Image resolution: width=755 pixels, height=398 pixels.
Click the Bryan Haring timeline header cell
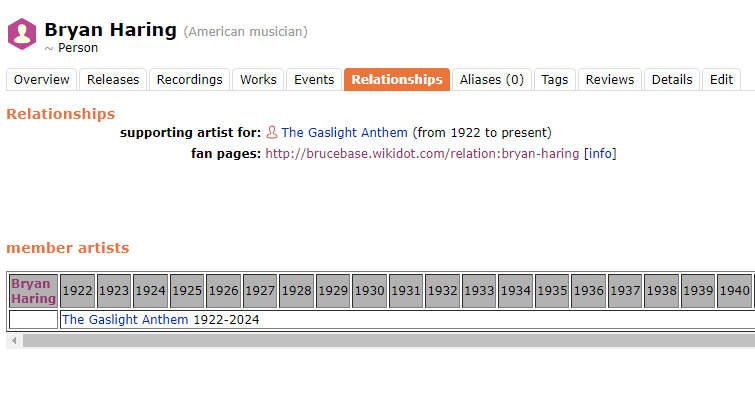(34, 291)
